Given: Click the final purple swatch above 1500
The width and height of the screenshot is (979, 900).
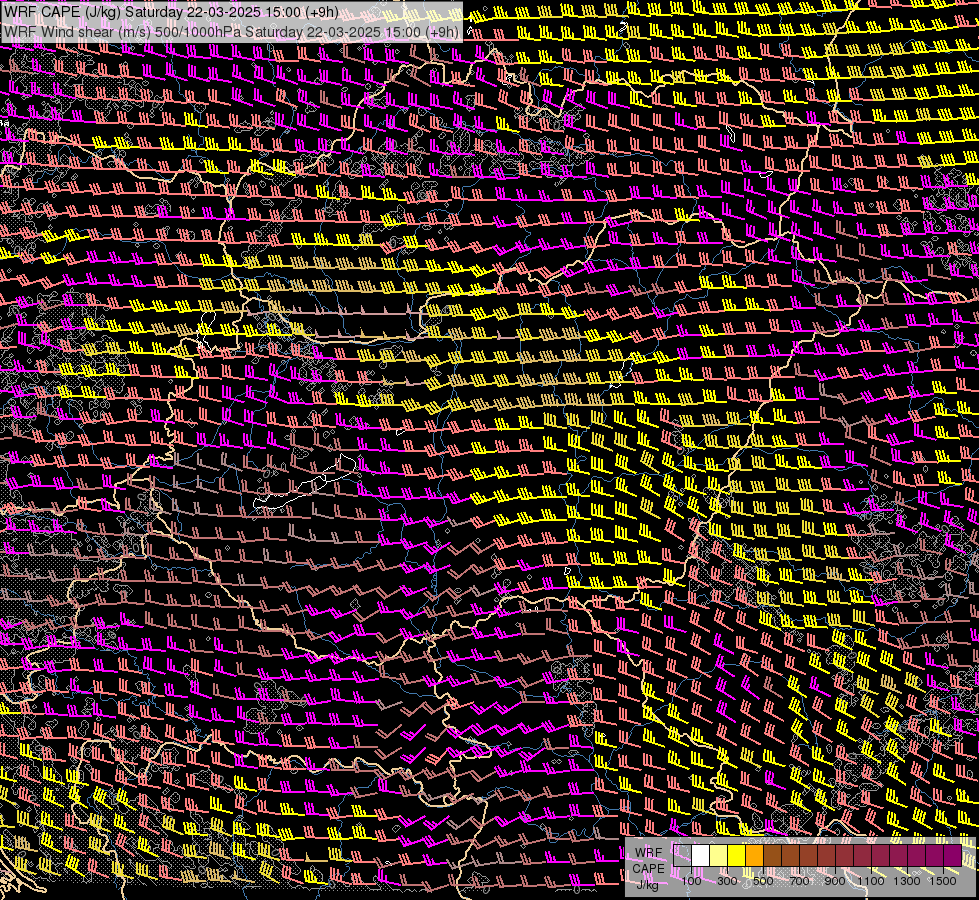Looking at the screenshot, I should point(953,856).
